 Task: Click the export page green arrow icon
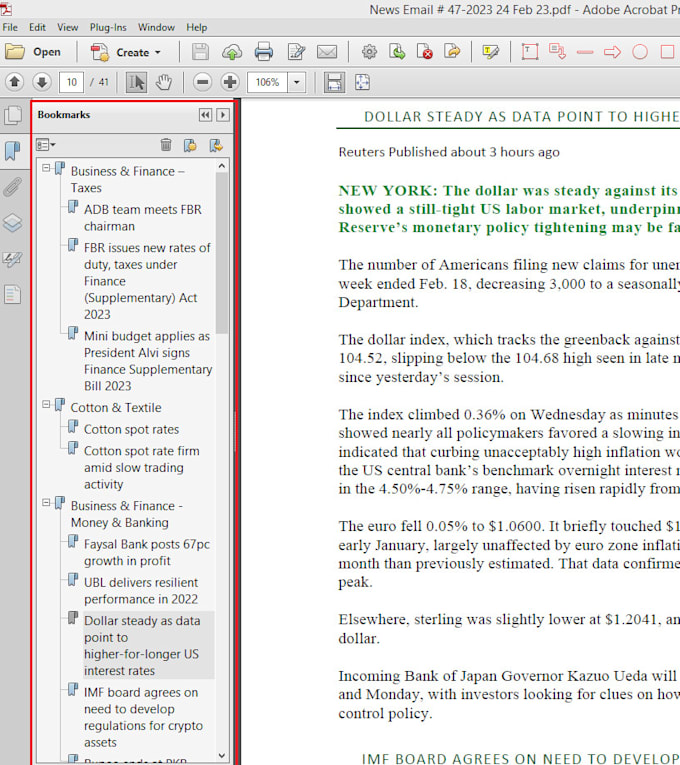(x=397, y=52)
